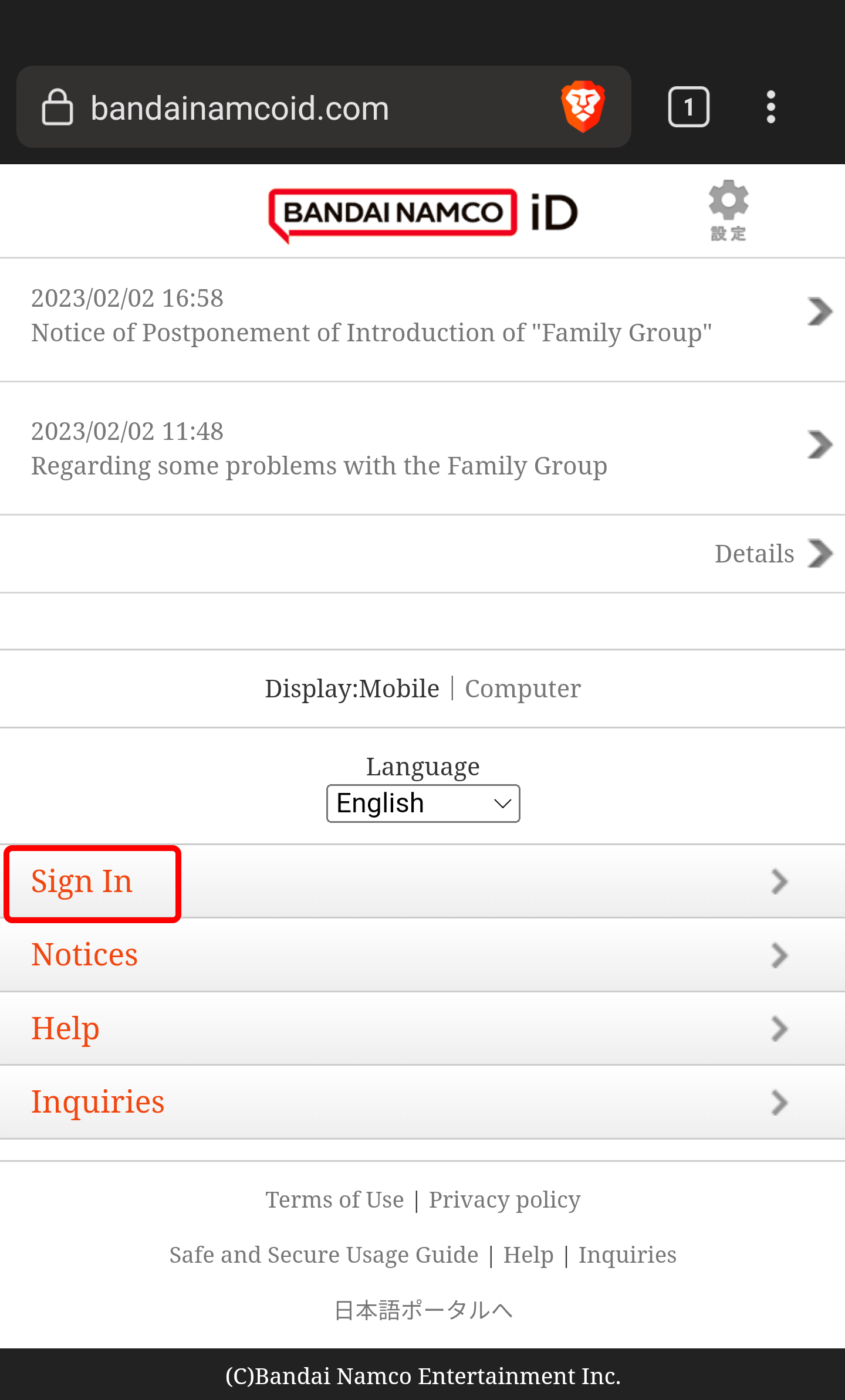Tap arrow beside Family Group problems notice

(820, 445)
